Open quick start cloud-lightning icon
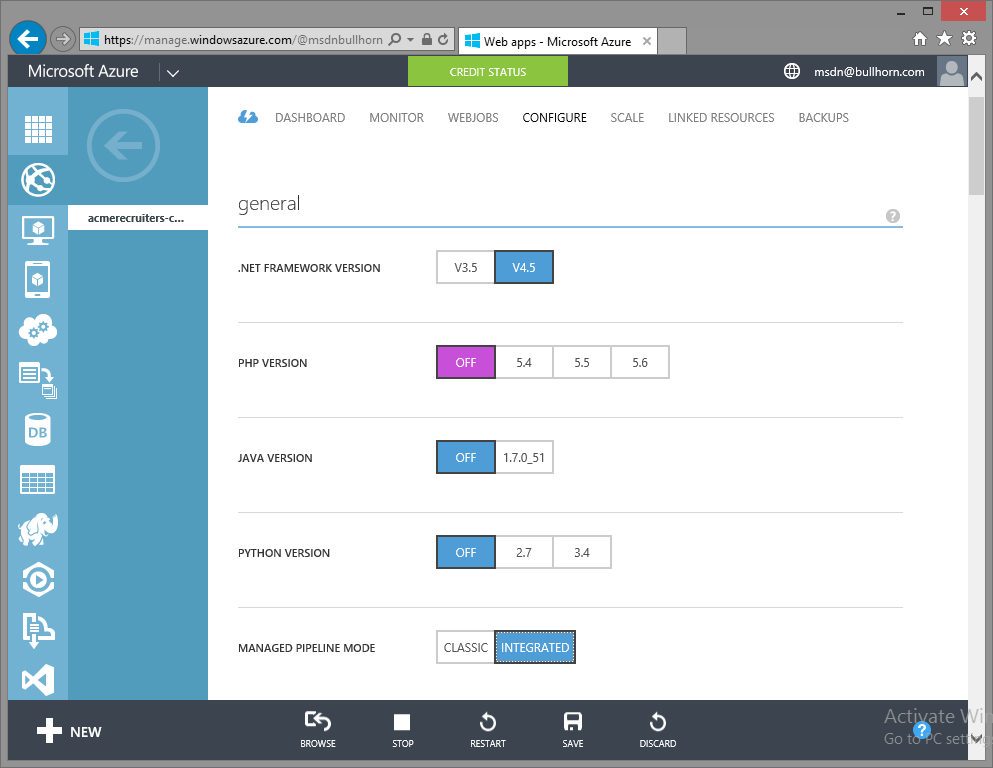Screen dimensions: 993x768 [x=248, y=117]
